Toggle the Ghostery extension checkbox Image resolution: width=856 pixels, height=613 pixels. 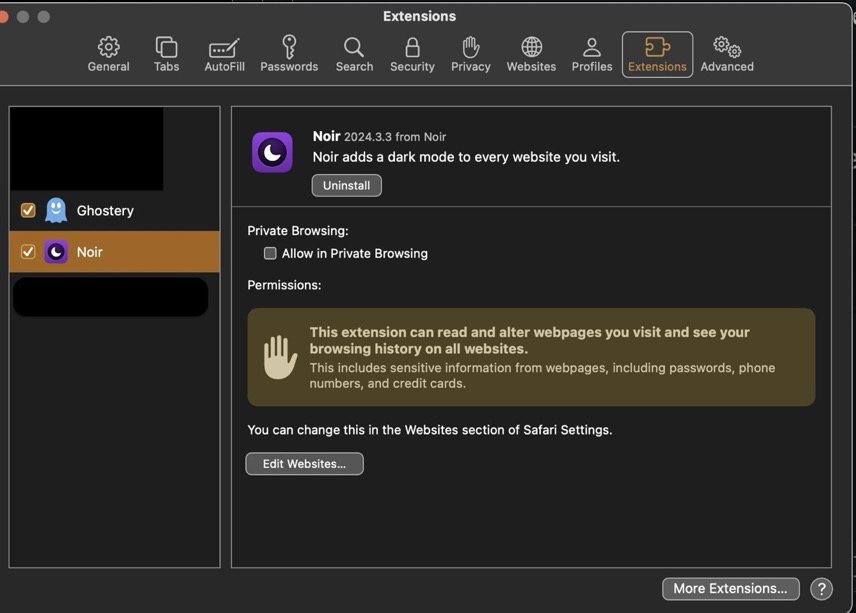pos(28,210)
